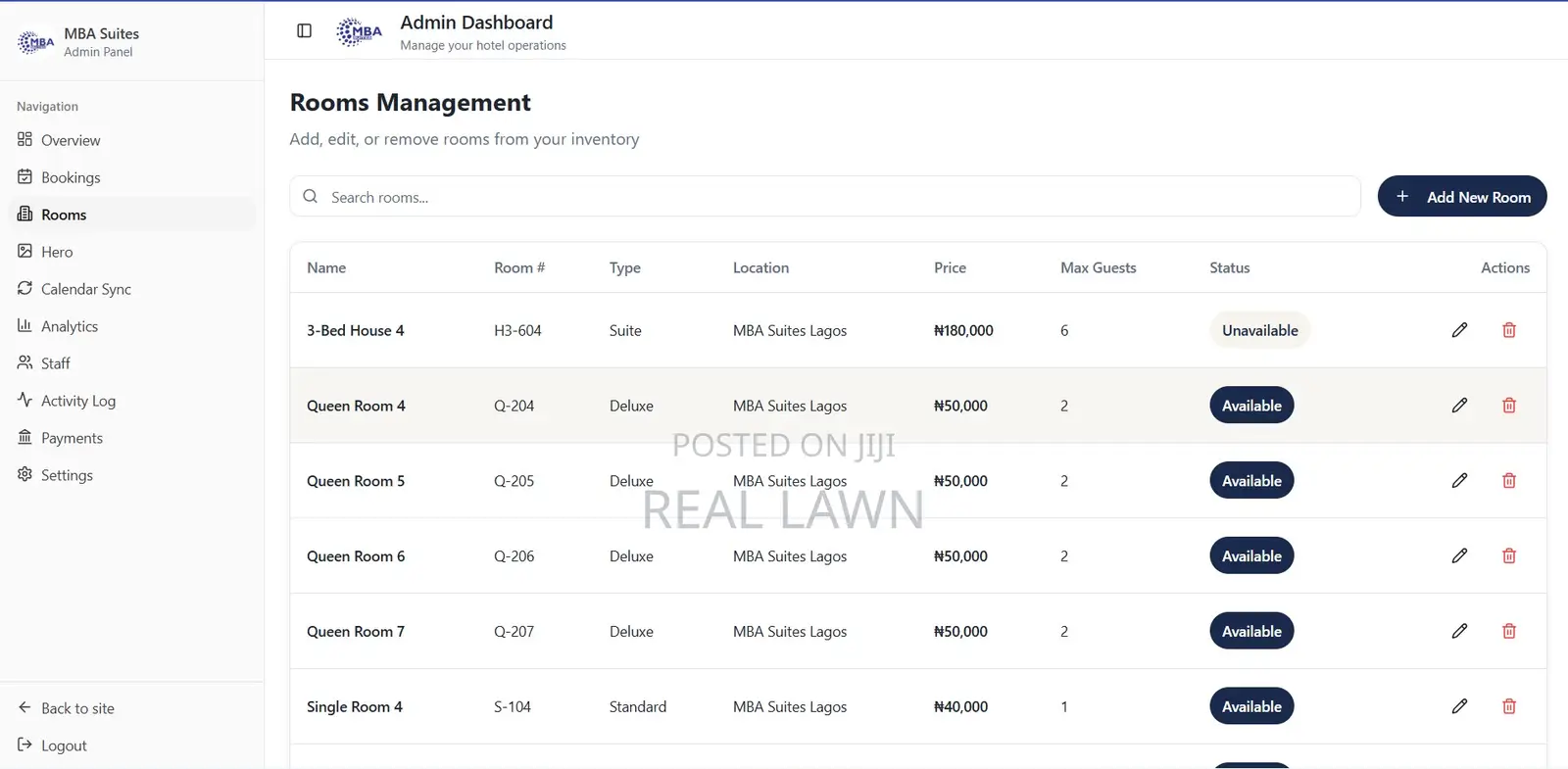
Task: Toggle Available status for Queen Room 7
Action: pos(1251,632)
